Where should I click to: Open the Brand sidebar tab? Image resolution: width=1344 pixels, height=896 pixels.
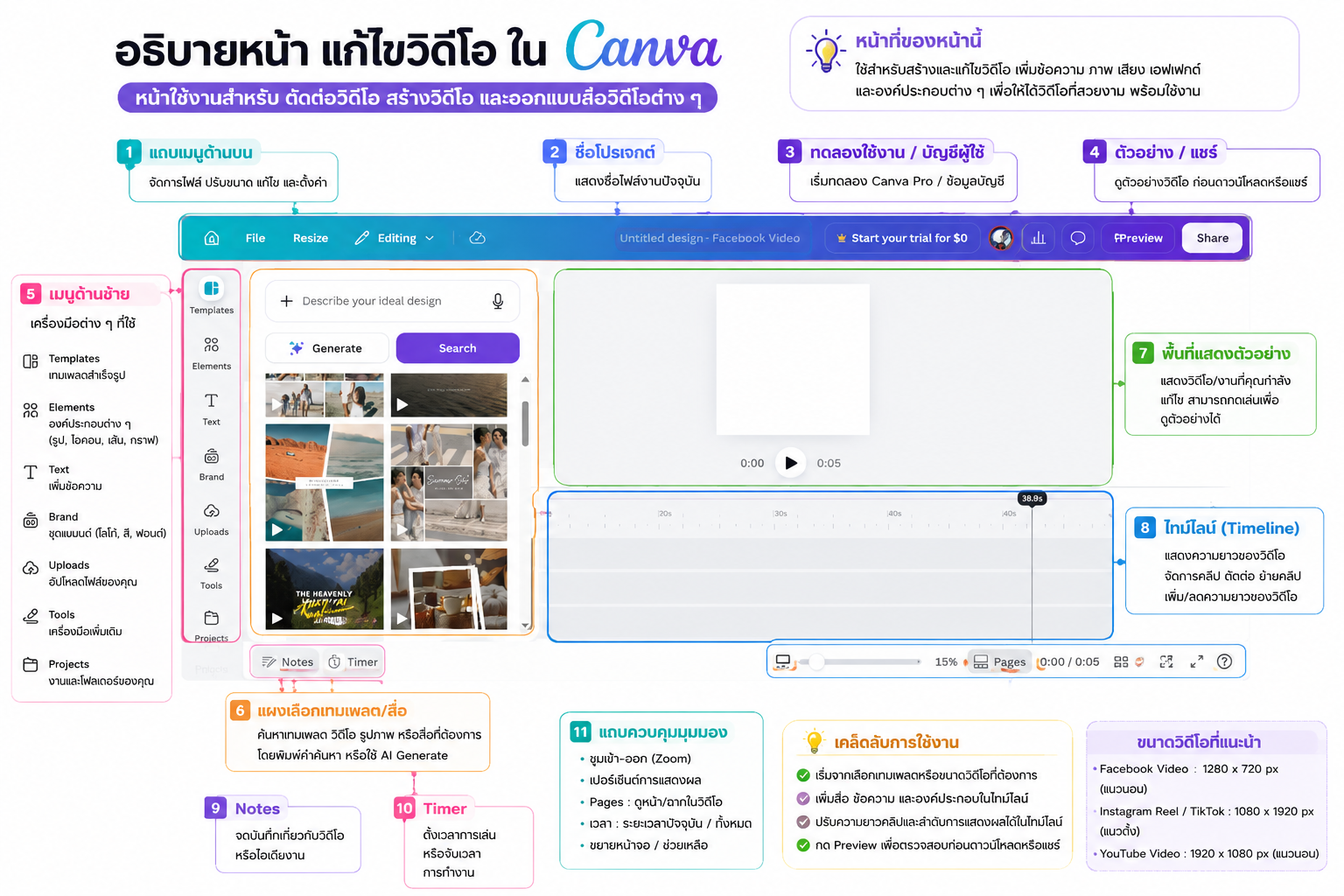tap(212, 465)
